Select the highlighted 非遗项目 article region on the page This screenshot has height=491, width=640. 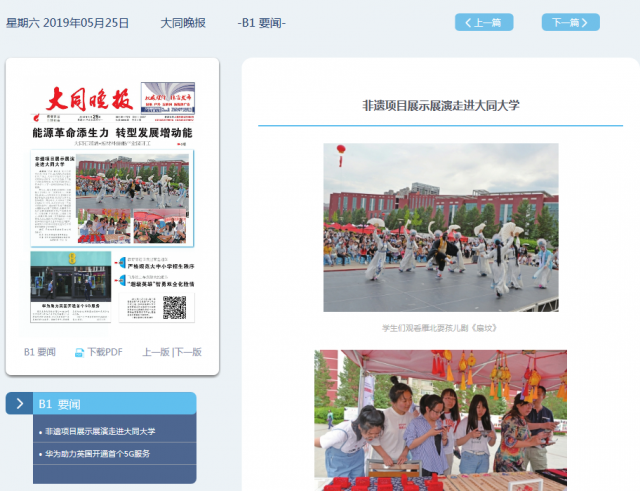point(112,198)
